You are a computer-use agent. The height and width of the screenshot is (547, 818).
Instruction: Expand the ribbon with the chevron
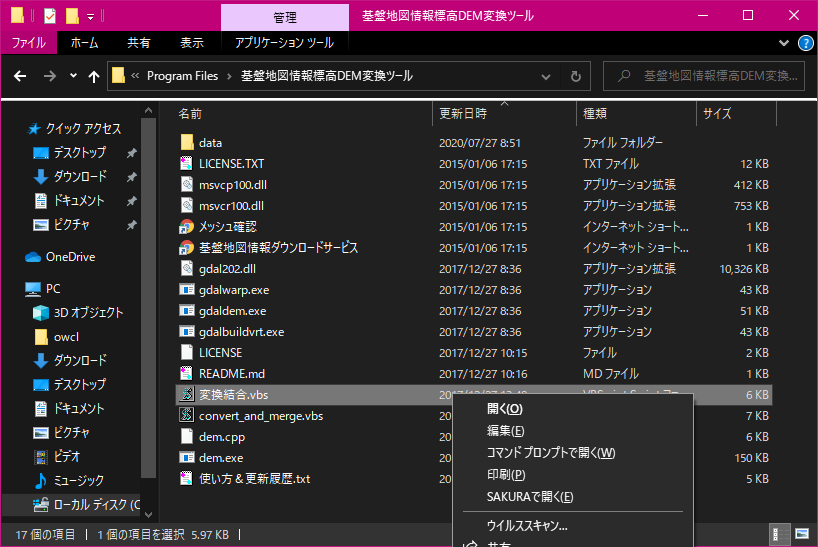[x=784, y=43]
